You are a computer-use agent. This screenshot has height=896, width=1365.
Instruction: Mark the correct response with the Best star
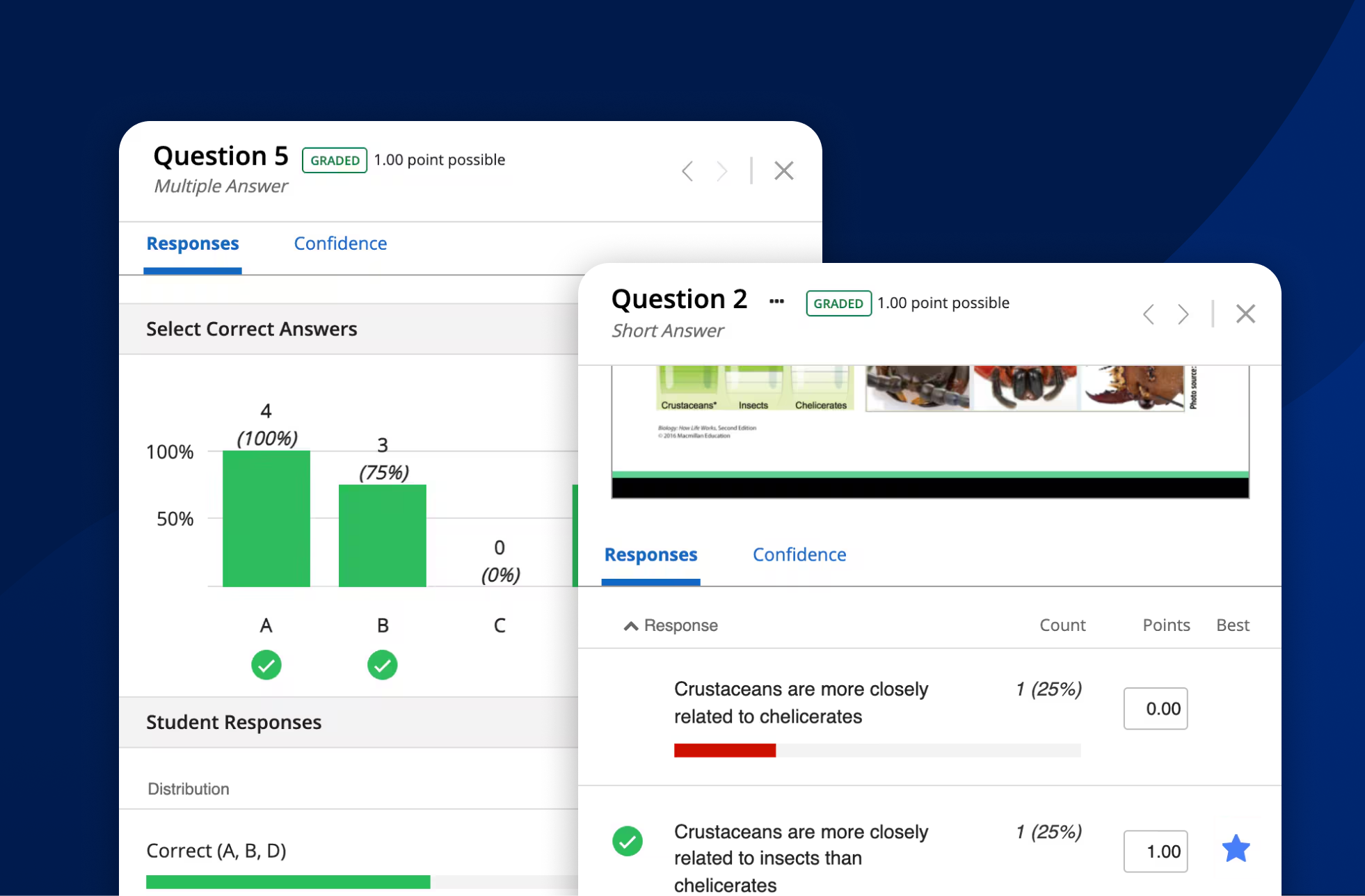coord(1236,848)
